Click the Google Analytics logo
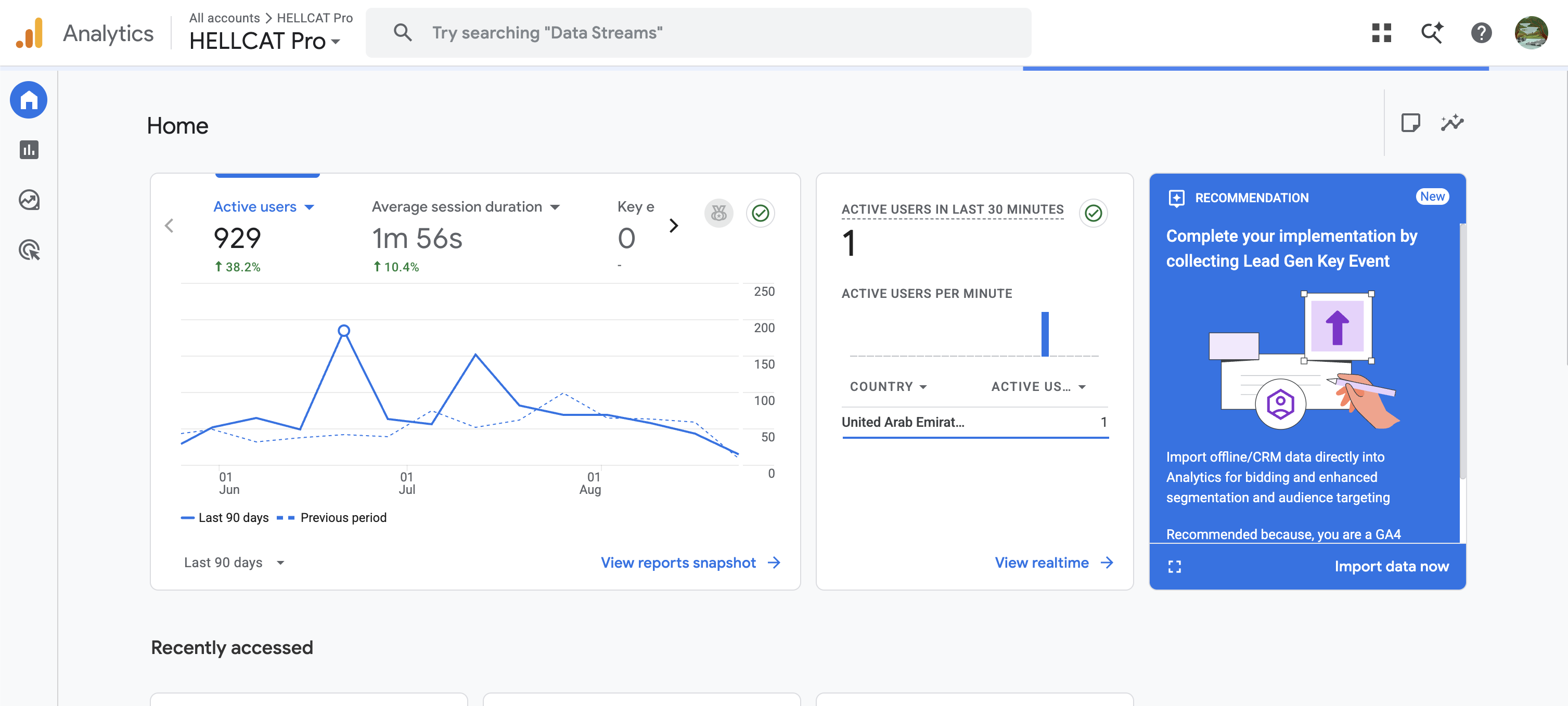 pyautogui.click(x=30, y=33)
